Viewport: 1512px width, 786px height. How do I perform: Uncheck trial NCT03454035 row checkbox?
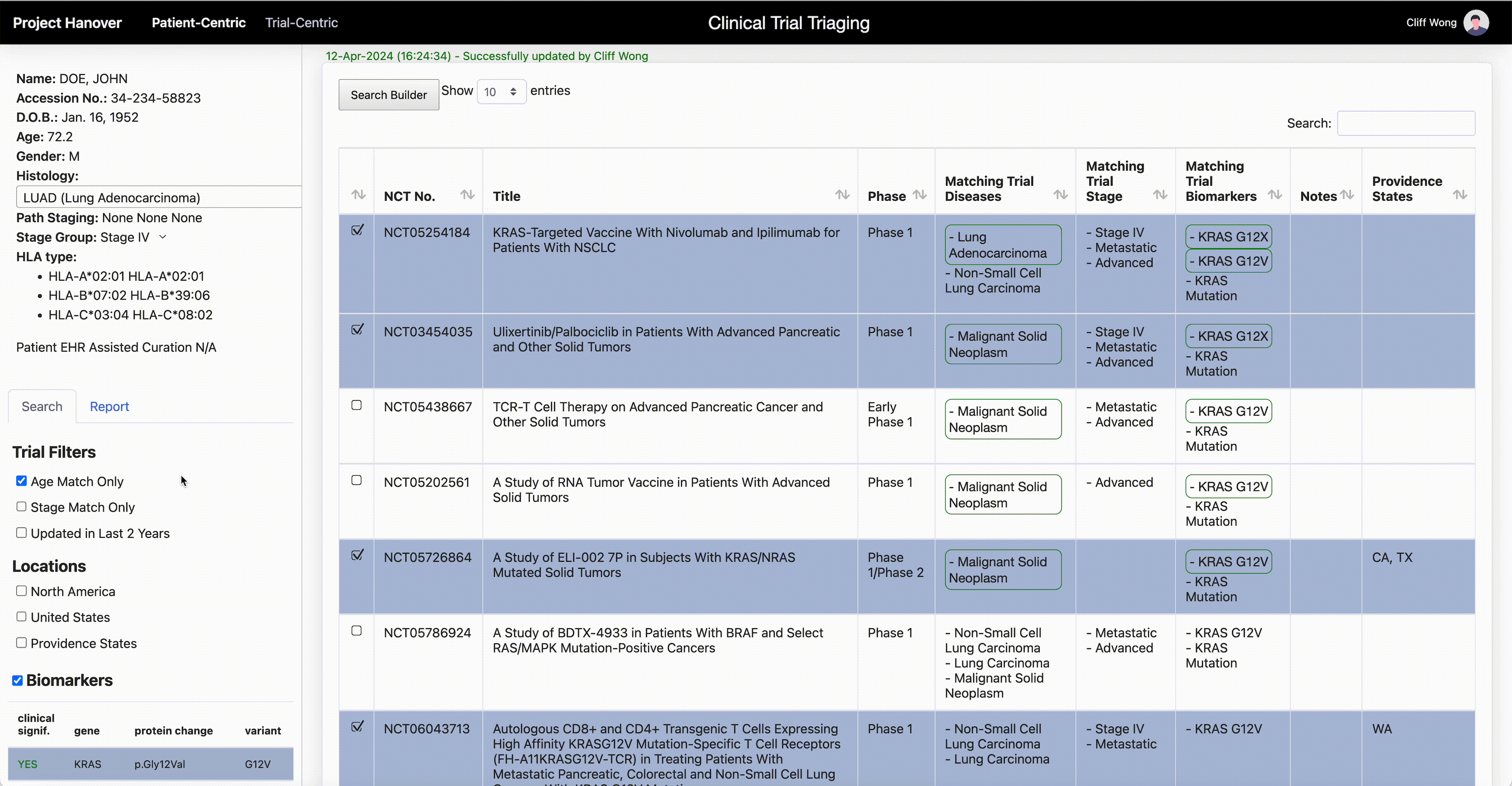click(357, 329)
